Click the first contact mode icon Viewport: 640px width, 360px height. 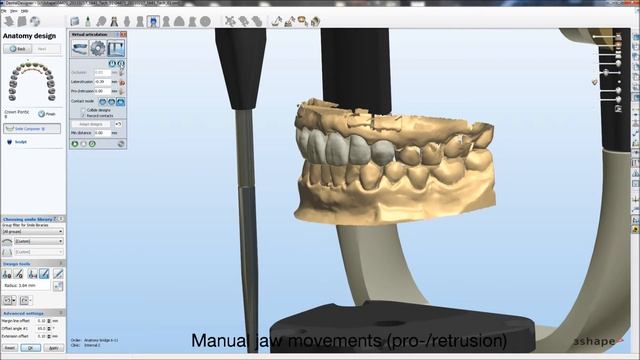[103, 102]
